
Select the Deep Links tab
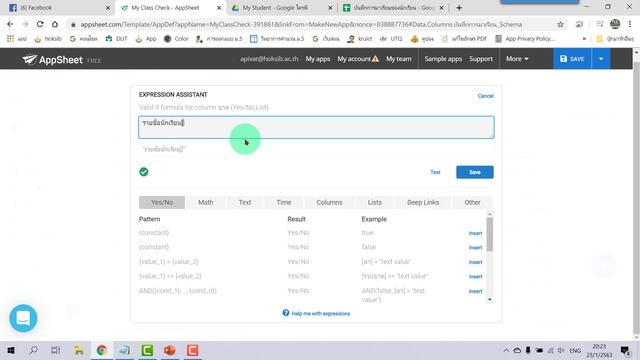423,202
